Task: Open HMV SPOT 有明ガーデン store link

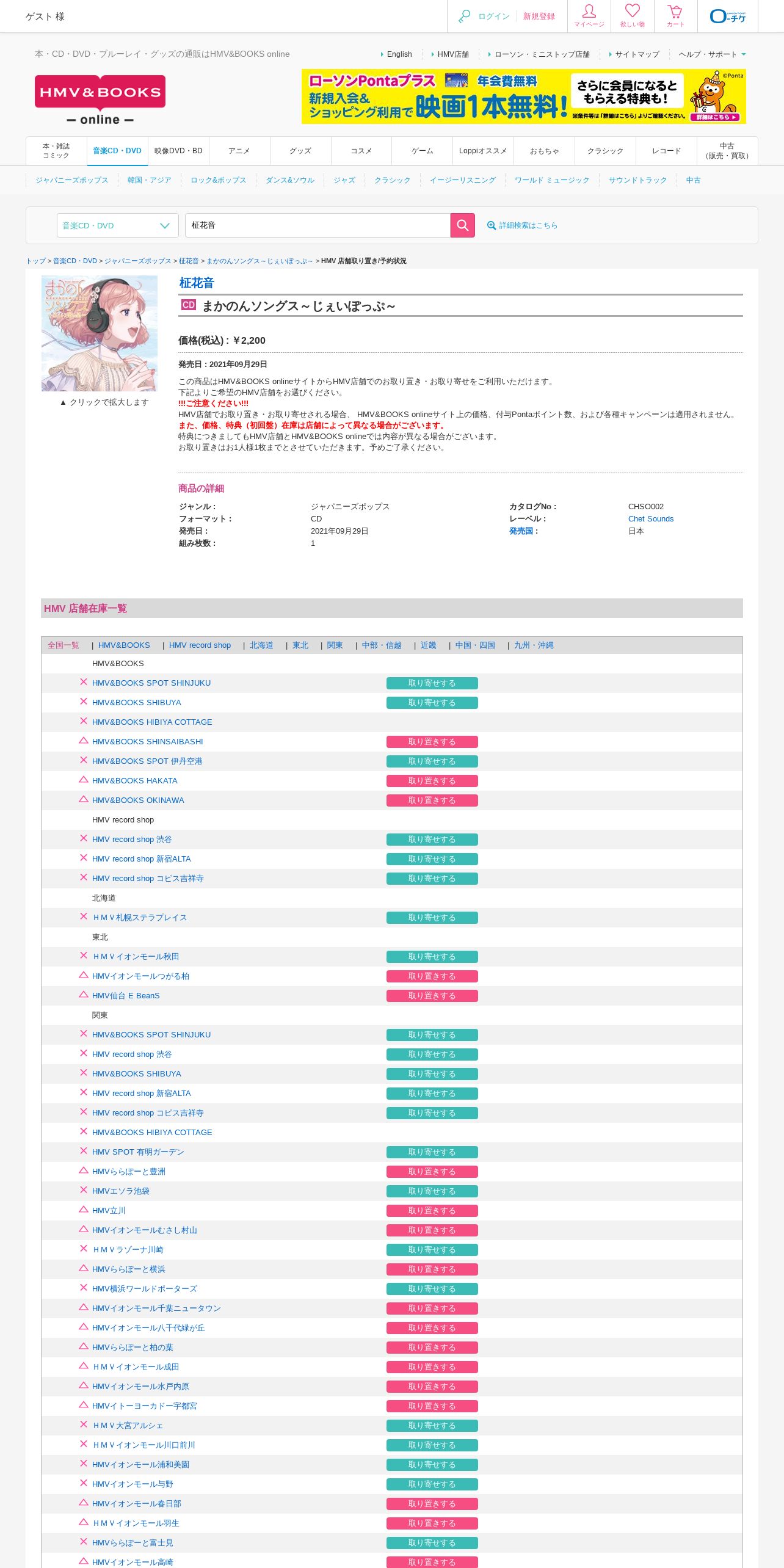Action: (x=138, y=1152)
